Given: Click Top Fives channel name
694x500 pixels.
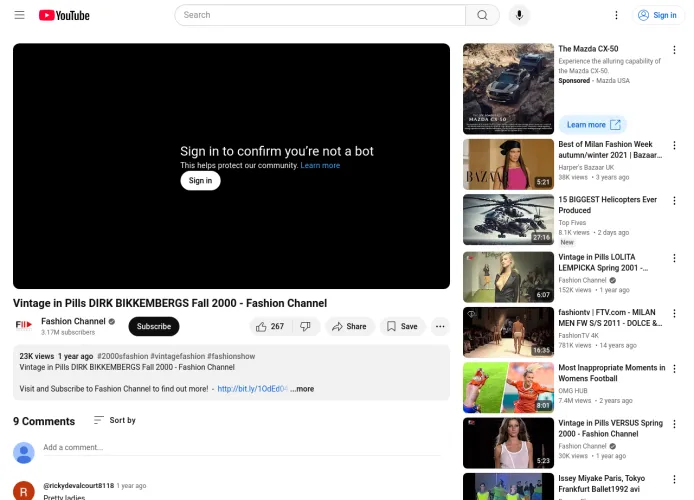Looking at the screenshot, I should [x=572, y=223].
